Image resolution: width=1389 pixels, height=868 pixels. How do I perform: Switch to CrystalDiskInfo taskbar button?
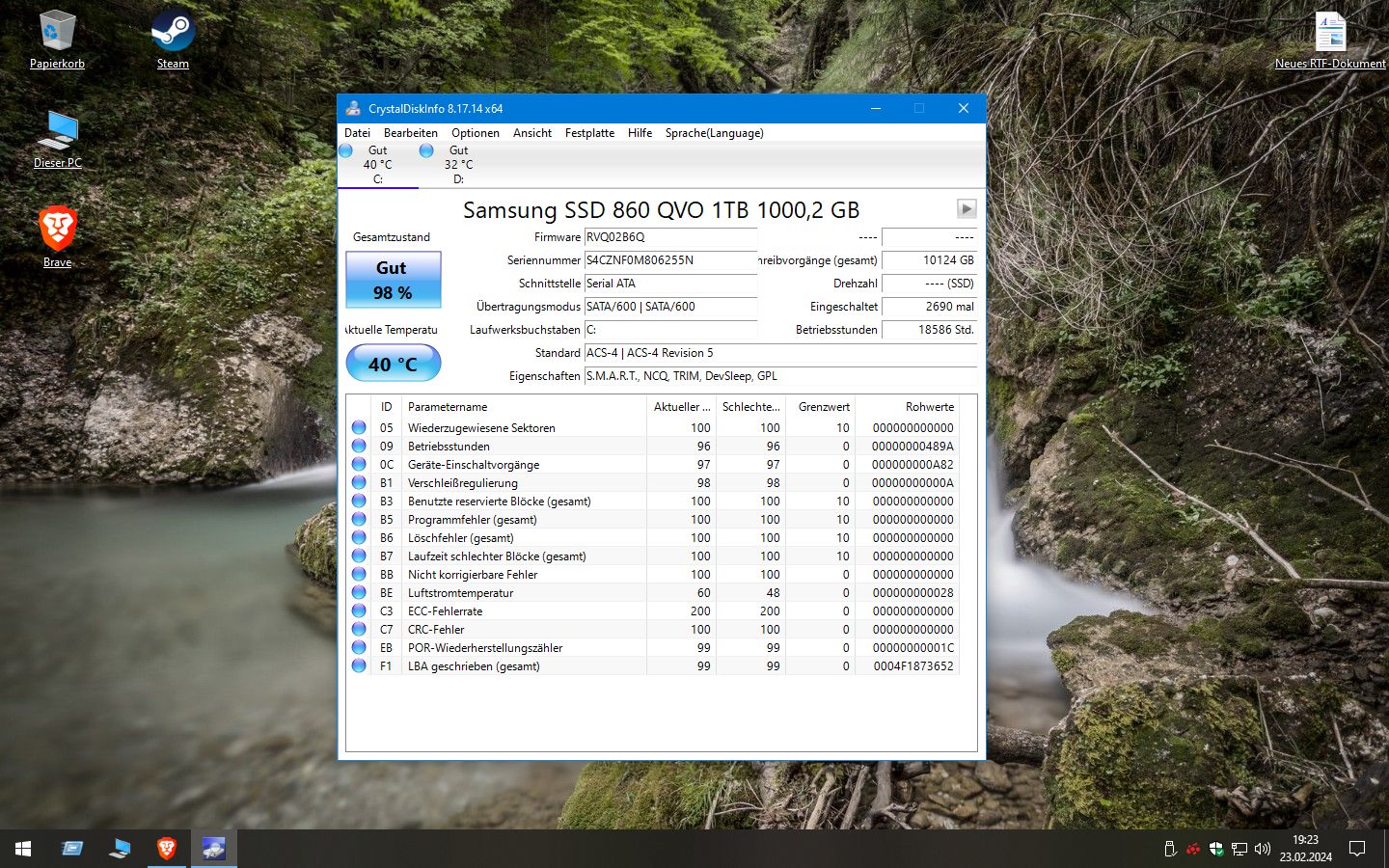[214, 849]
